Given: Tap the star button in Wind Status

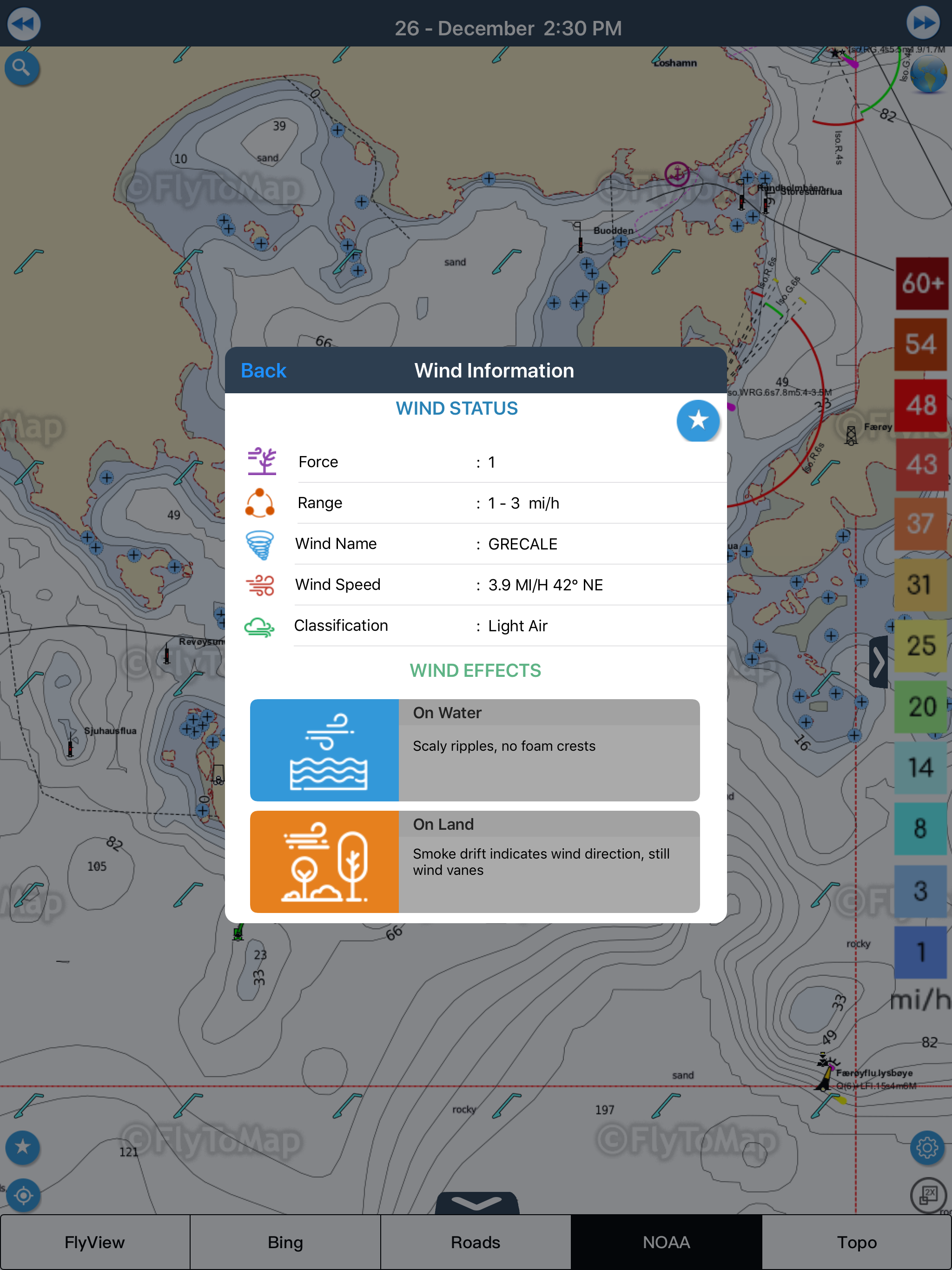Looking at the screenshot, I should coord(697,421).
